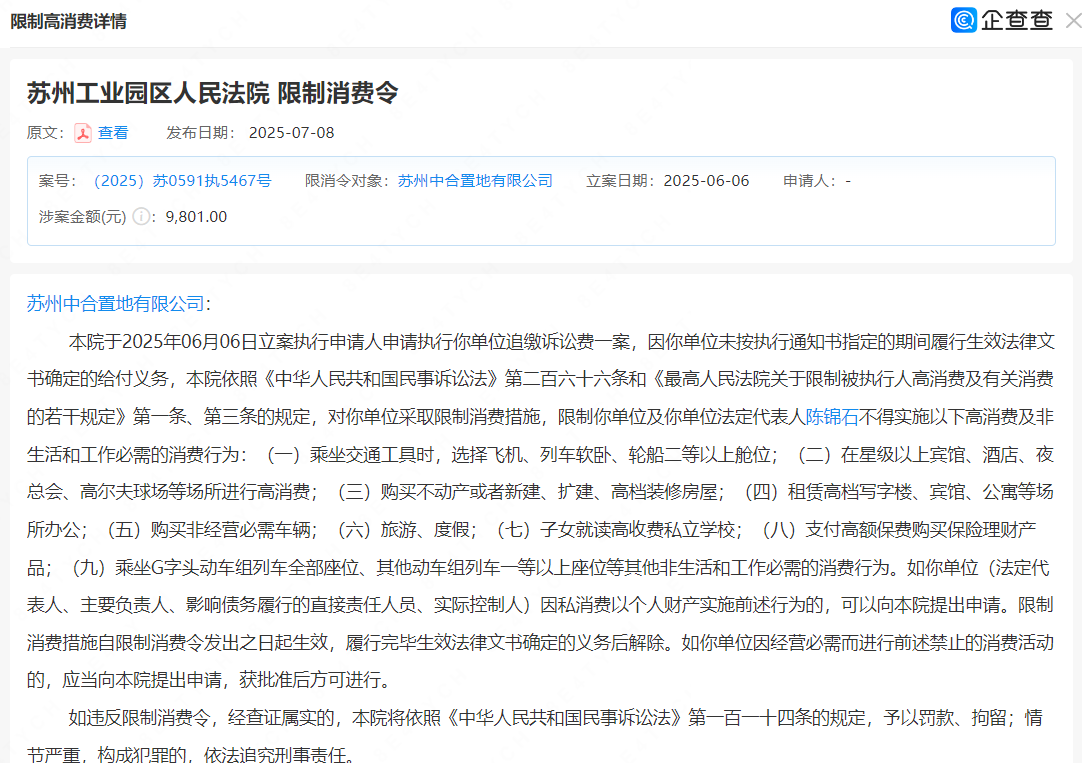Open 苏州中合置地有限公司 in the 限消令对象 field
Image resolution: width=1082 pixels, height=763 pixels.
475,181
